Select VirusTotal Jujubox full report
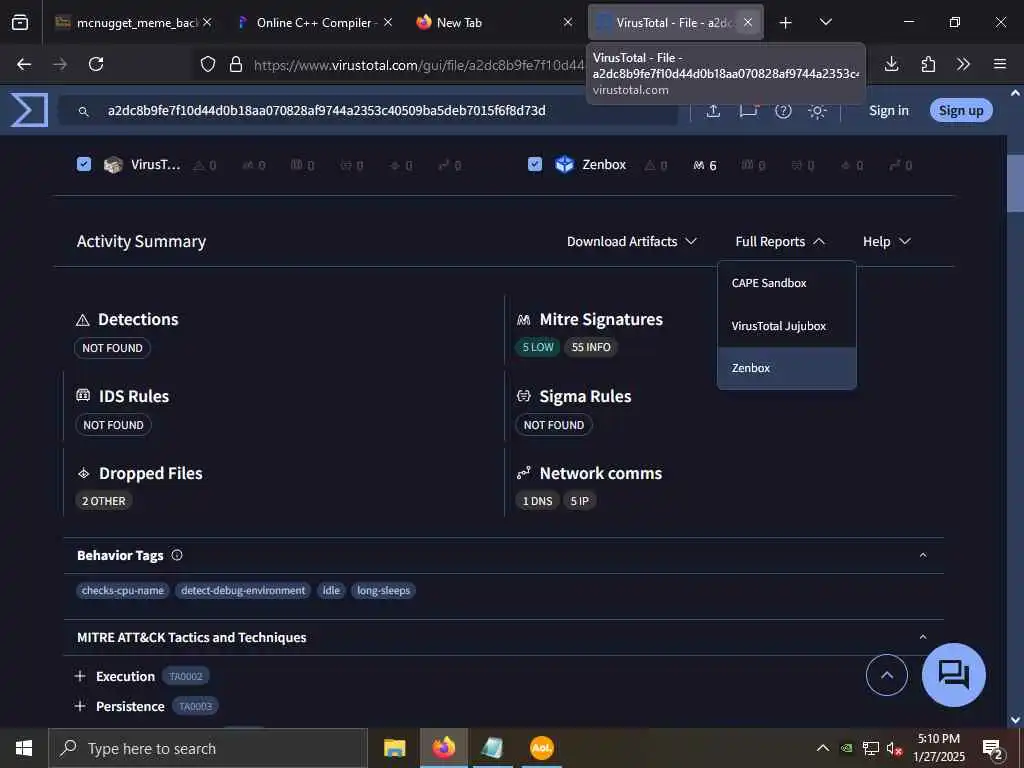 786,326
